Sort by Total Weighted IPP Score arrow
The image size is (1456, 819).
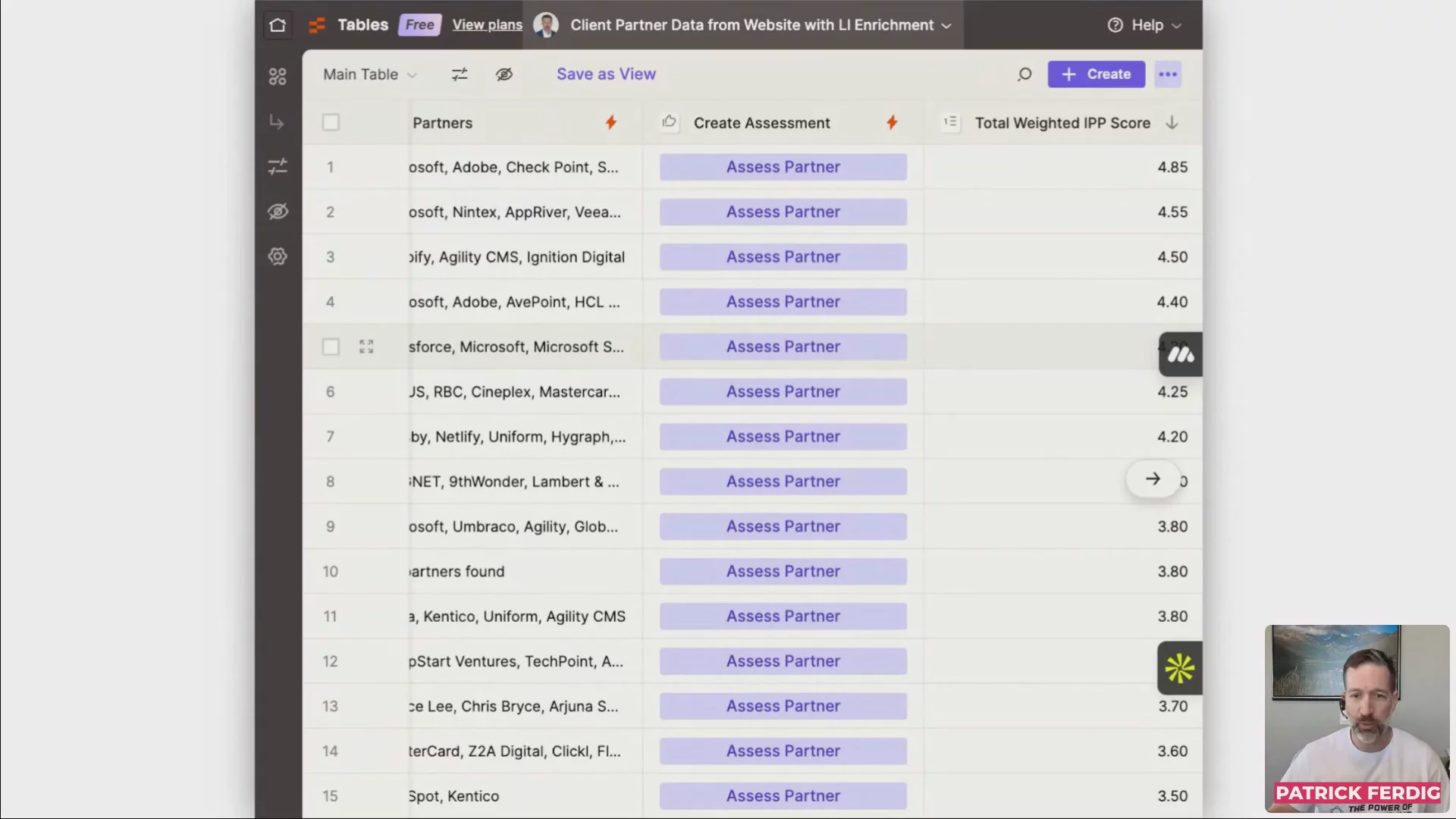(1172, 123)
